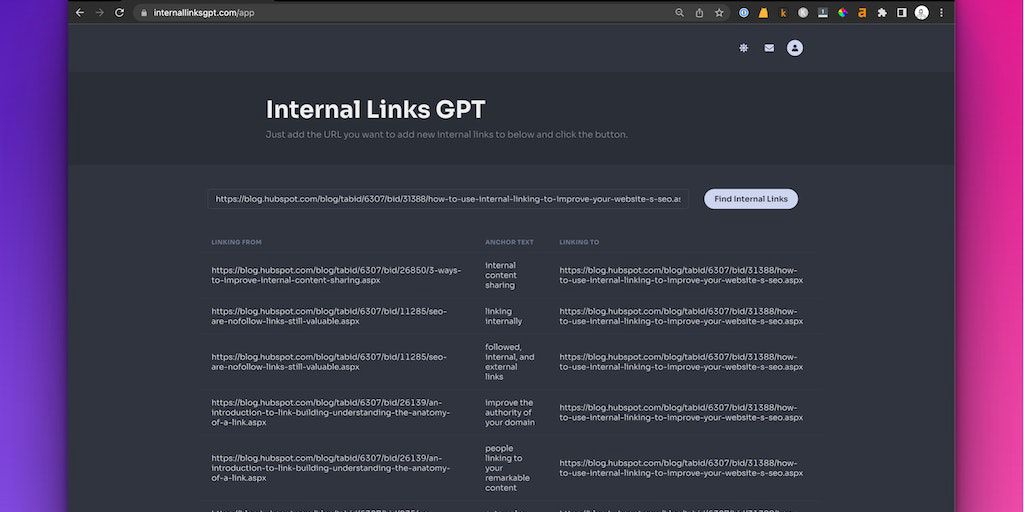The image size is (1024, 512).
Task: Open link-building URL beside 'improve the authority'
Action: [330, 413]
